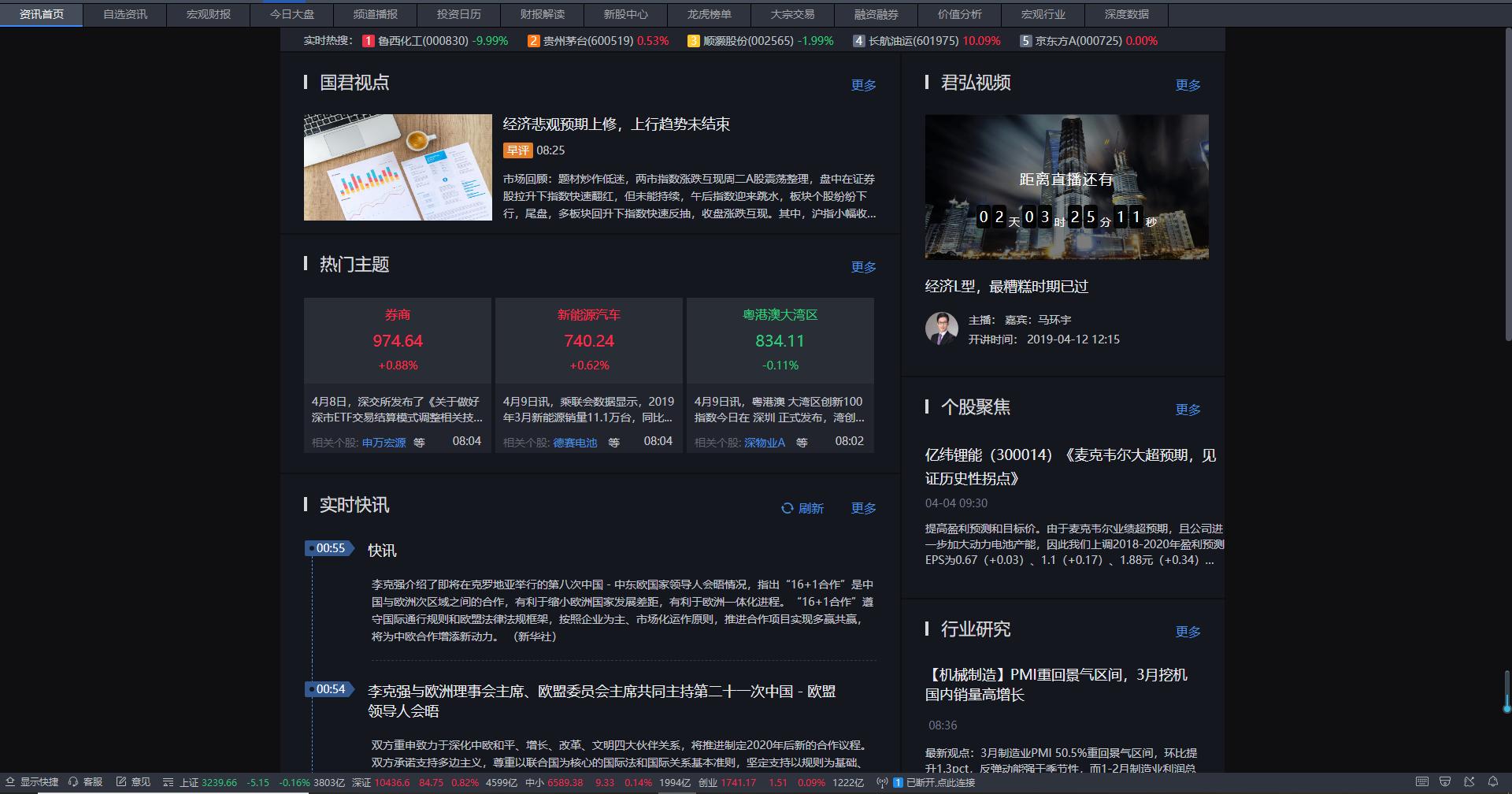Click 刷新 to refresh real-time news

pos(802,508)
